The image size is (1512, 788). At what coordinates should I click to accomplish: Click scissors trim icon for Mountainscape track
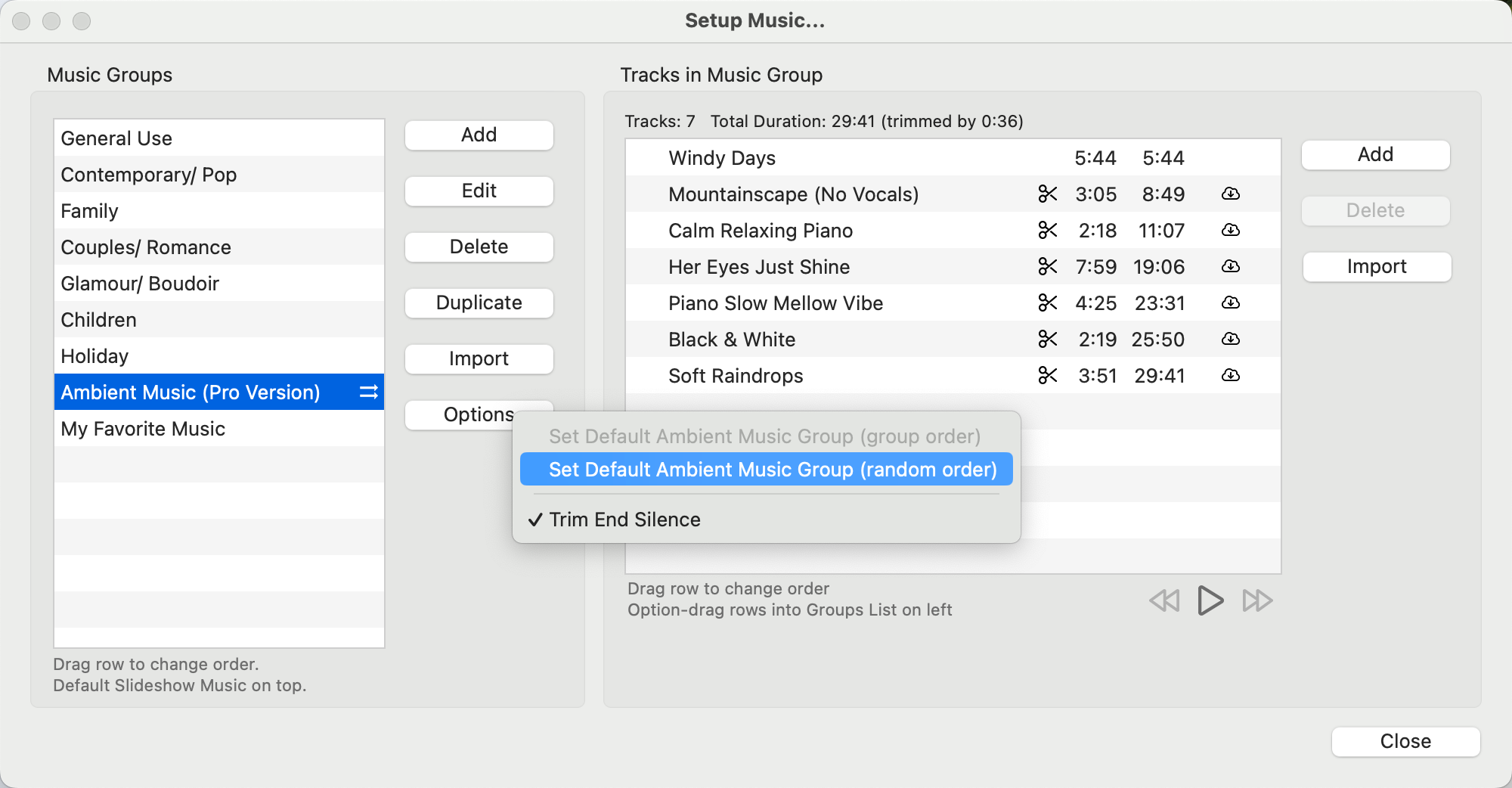point(1047,194)
